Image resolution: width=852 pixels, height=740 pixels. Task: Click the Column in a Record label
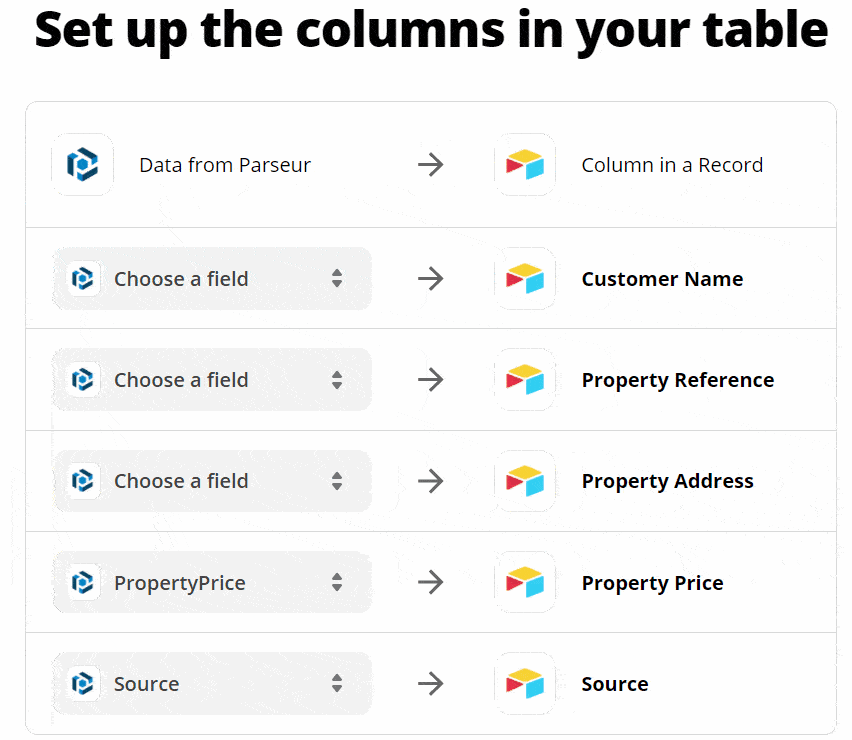click(671, 164)
